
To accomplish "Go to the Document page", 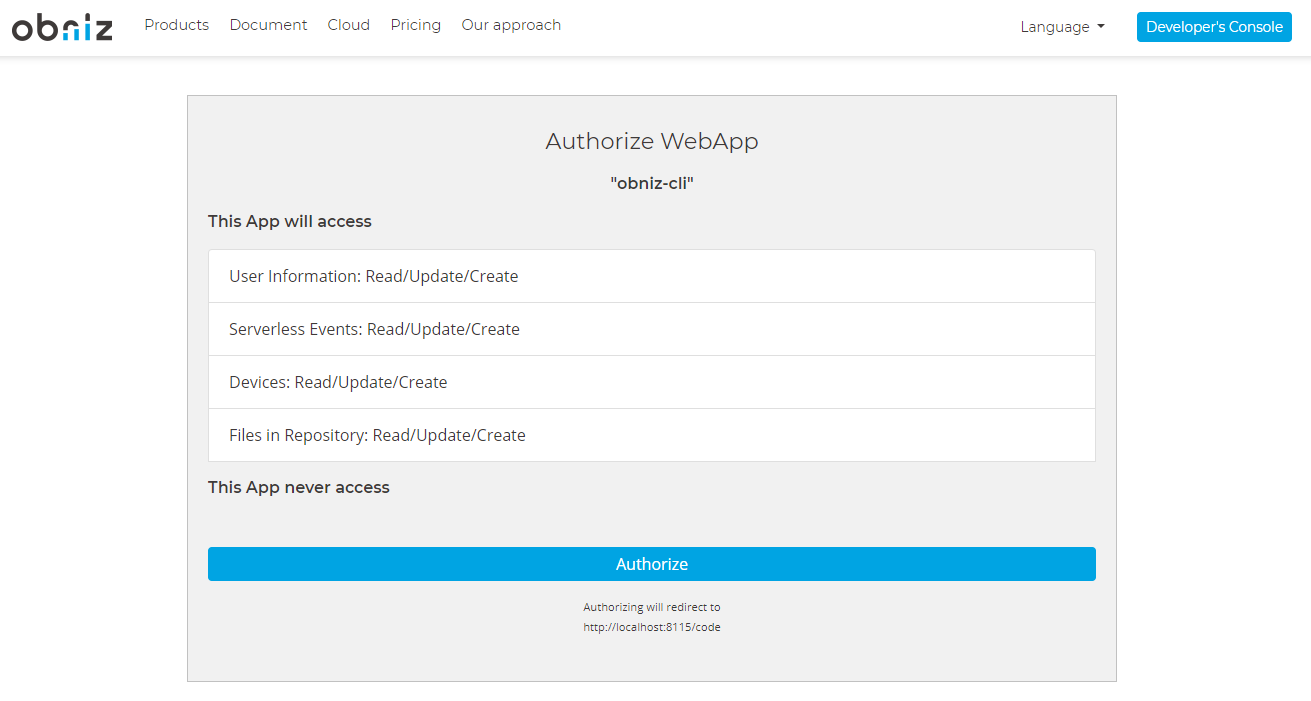I will point(268,25).
